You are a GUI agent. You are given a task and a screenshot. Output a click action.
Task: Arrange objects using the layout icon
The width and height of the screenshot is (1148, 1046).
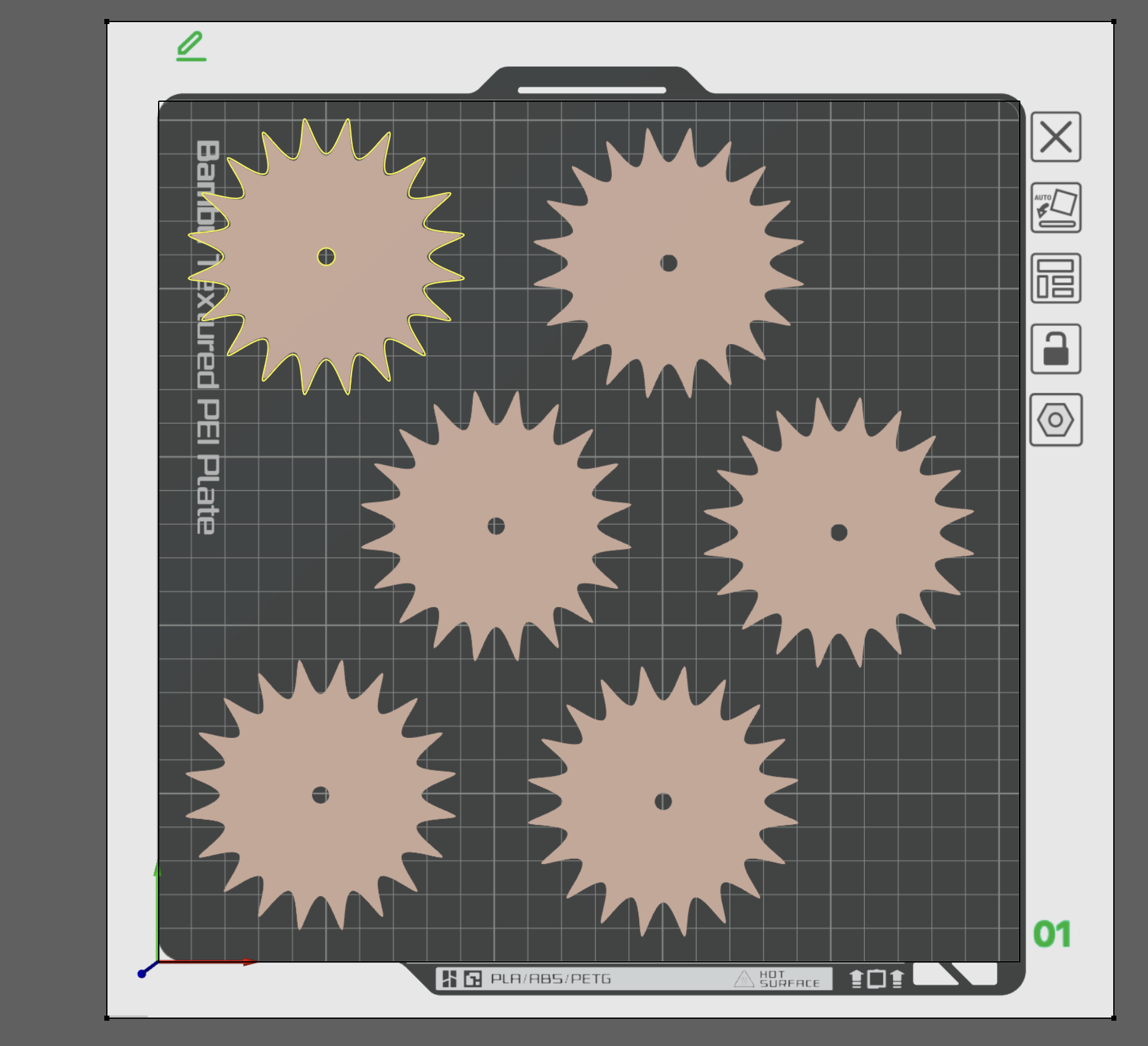click(1056, 279)
